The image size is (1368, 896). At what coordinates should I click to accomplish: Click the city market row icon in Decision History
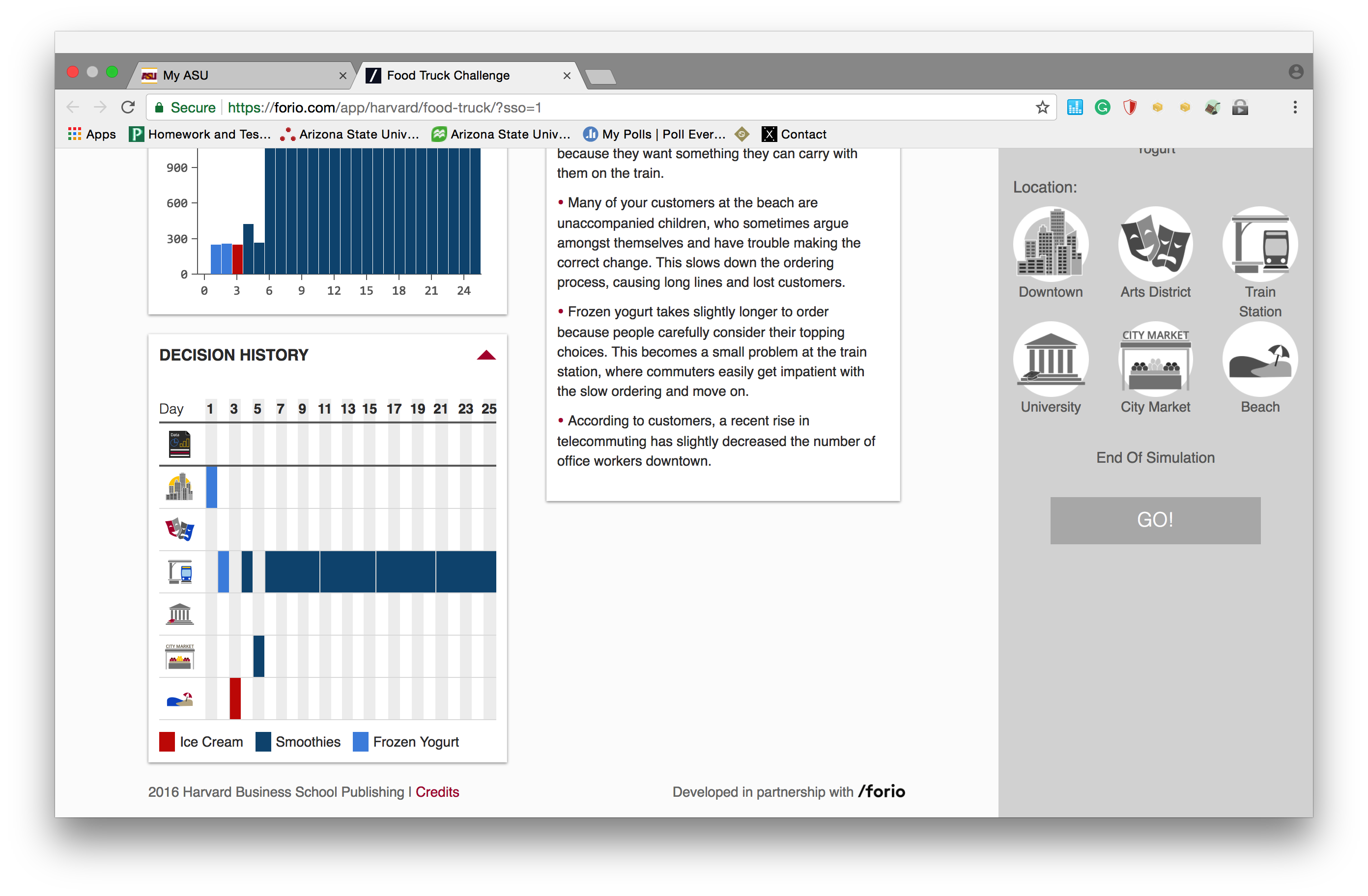(x=180, y=656)
